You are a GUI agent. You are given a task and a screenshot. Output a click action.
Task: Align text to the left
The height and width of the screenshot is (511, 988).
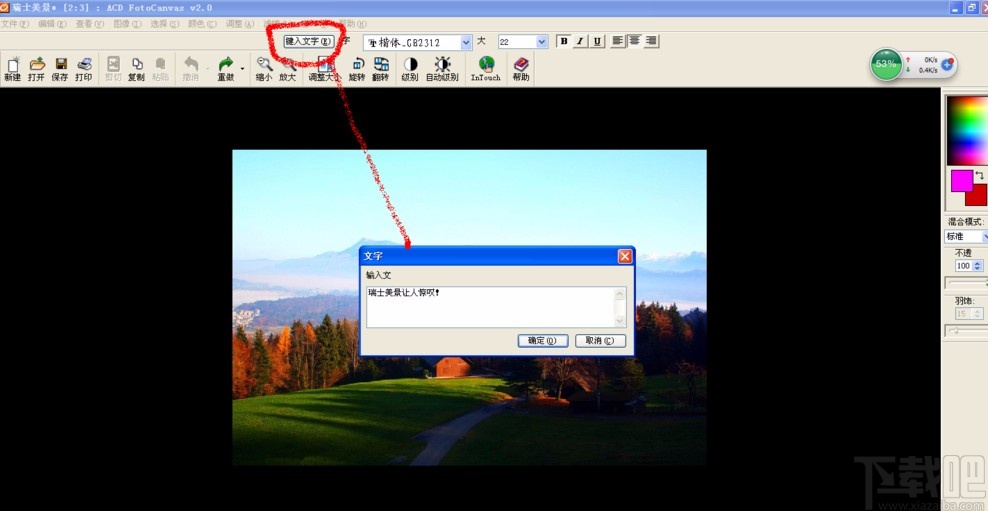618,41
